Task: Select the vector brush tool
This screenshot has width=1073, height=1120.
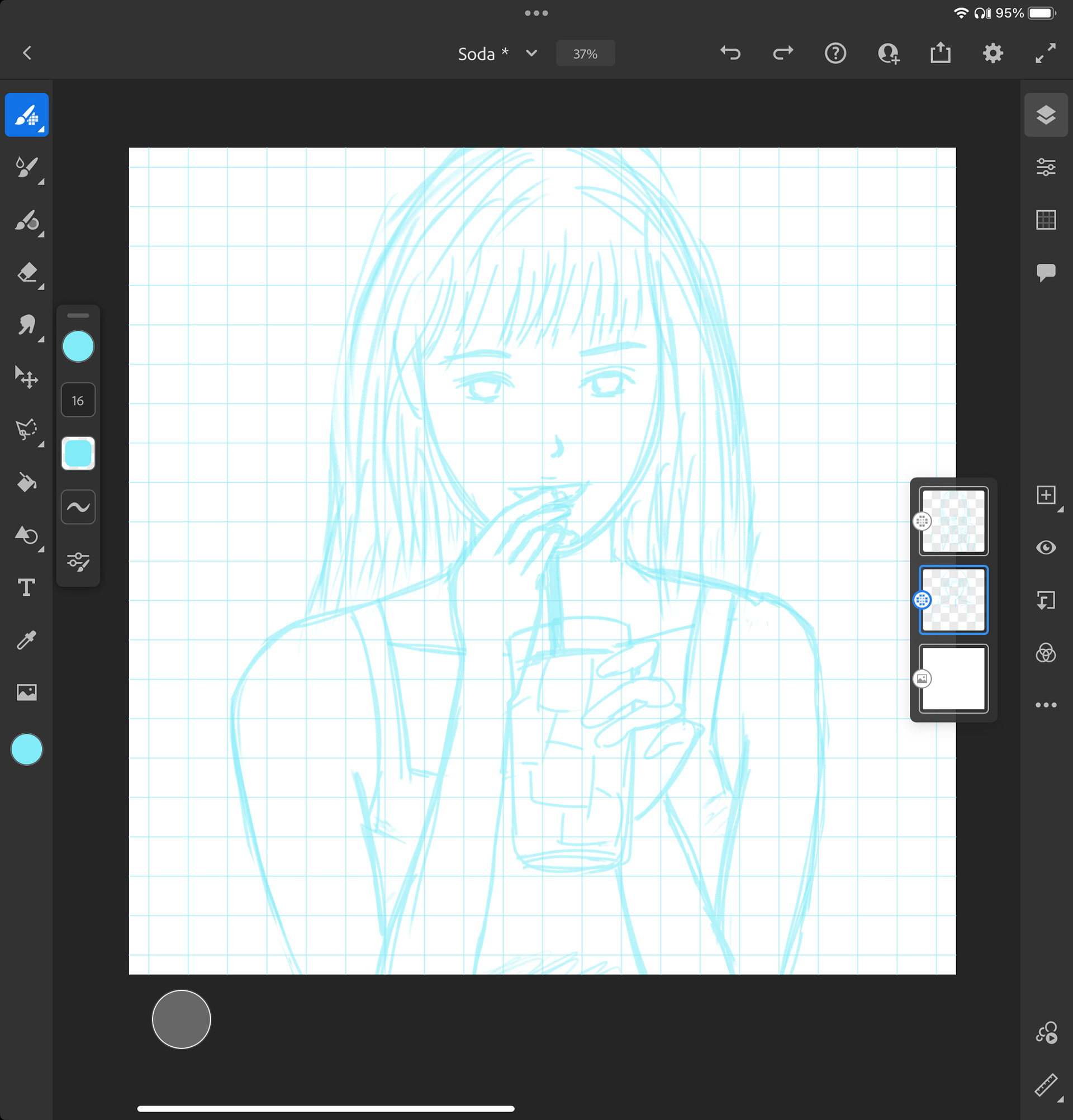Action: pos(26,221)
